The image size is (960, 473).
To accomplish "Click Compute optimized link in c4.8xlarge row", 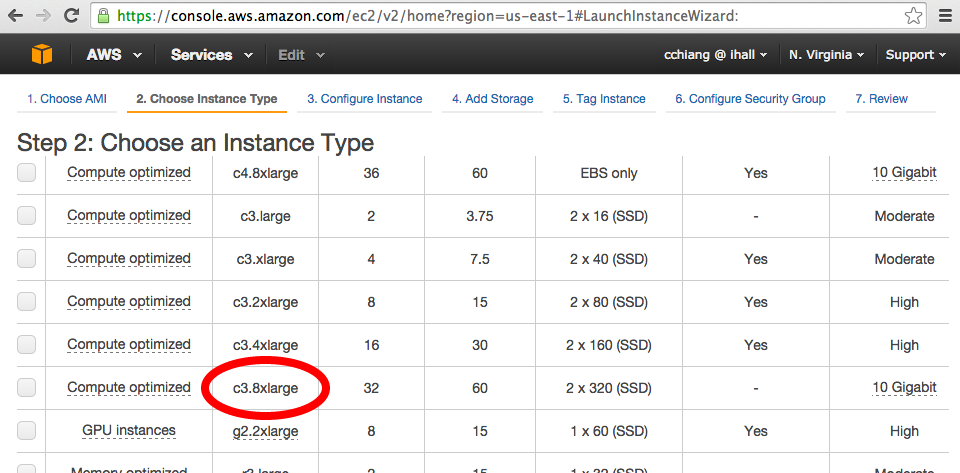I will point(129,173).
